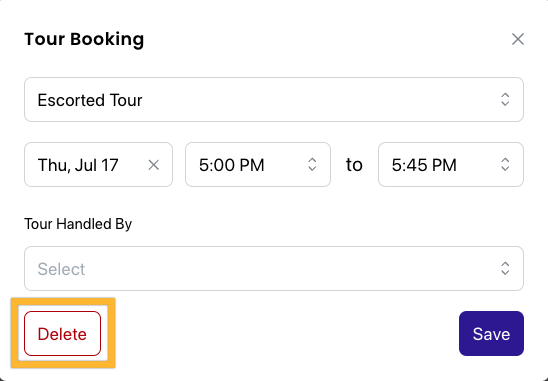
Task: Delete this tour booking
Action: [x=63, y=333]
